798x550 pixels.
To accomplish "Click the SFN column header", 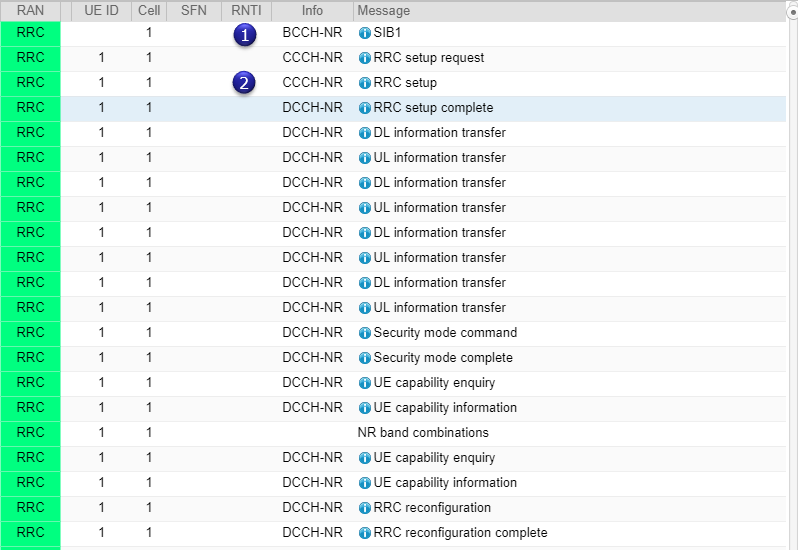I will coord(194,11).
